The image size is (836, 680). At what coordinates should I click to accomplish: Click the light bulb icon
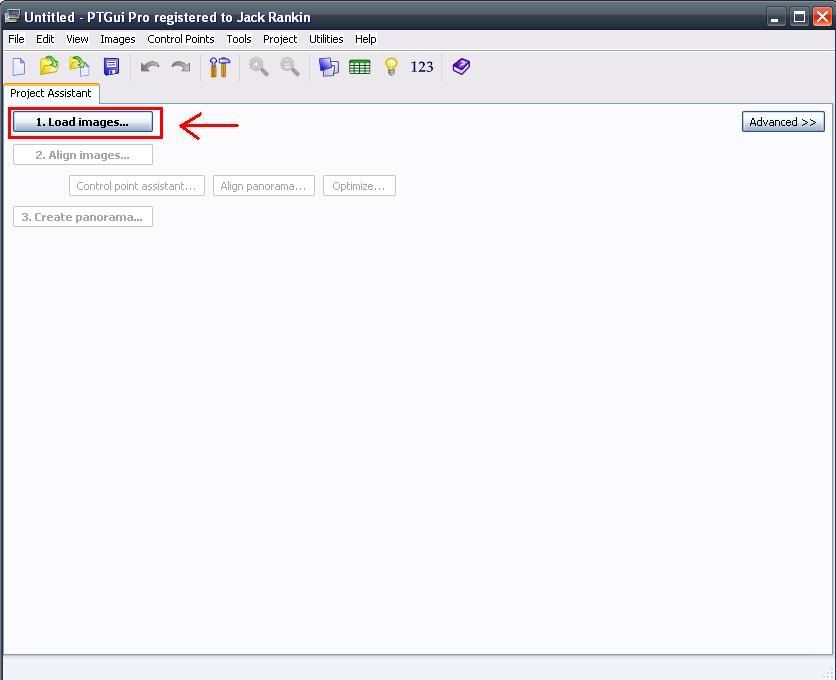click(391, 67)
